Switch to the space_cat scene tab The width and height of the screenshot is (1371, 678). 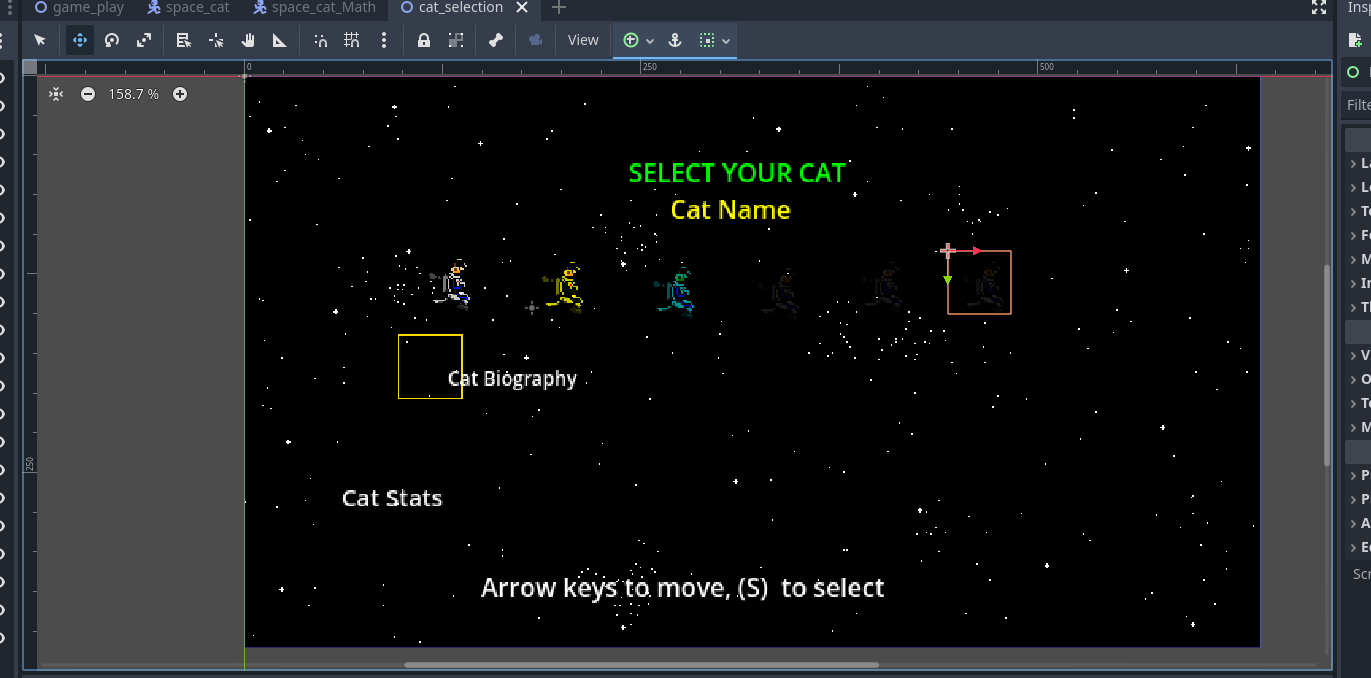[x=188, y=8]
